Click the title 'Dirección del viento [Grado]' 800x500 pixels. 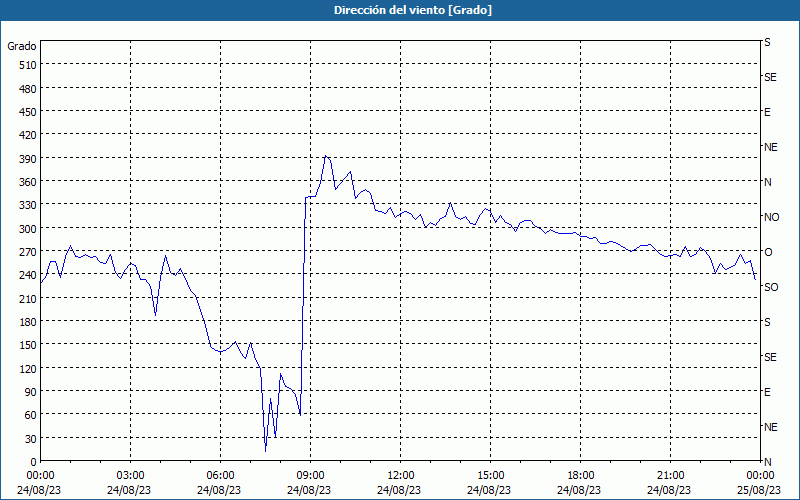[413, 10]
